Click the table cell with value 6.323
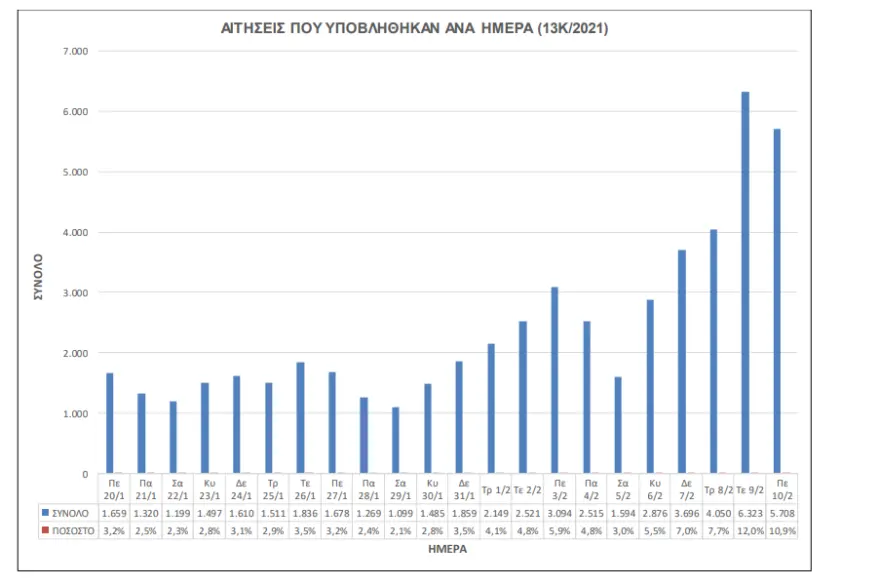 750,513
